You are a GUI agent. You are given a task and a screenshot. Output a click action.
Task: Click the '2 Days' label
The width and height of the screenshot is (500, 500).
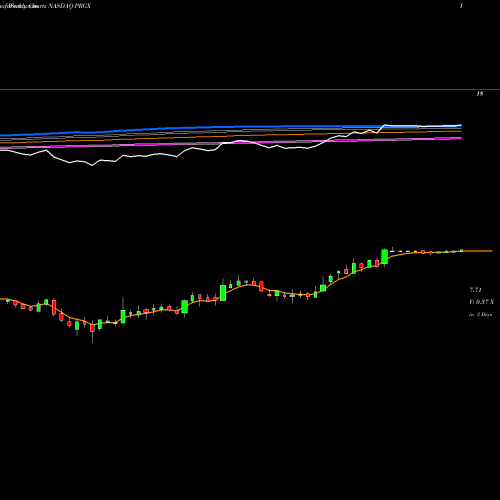pos(484,314)
